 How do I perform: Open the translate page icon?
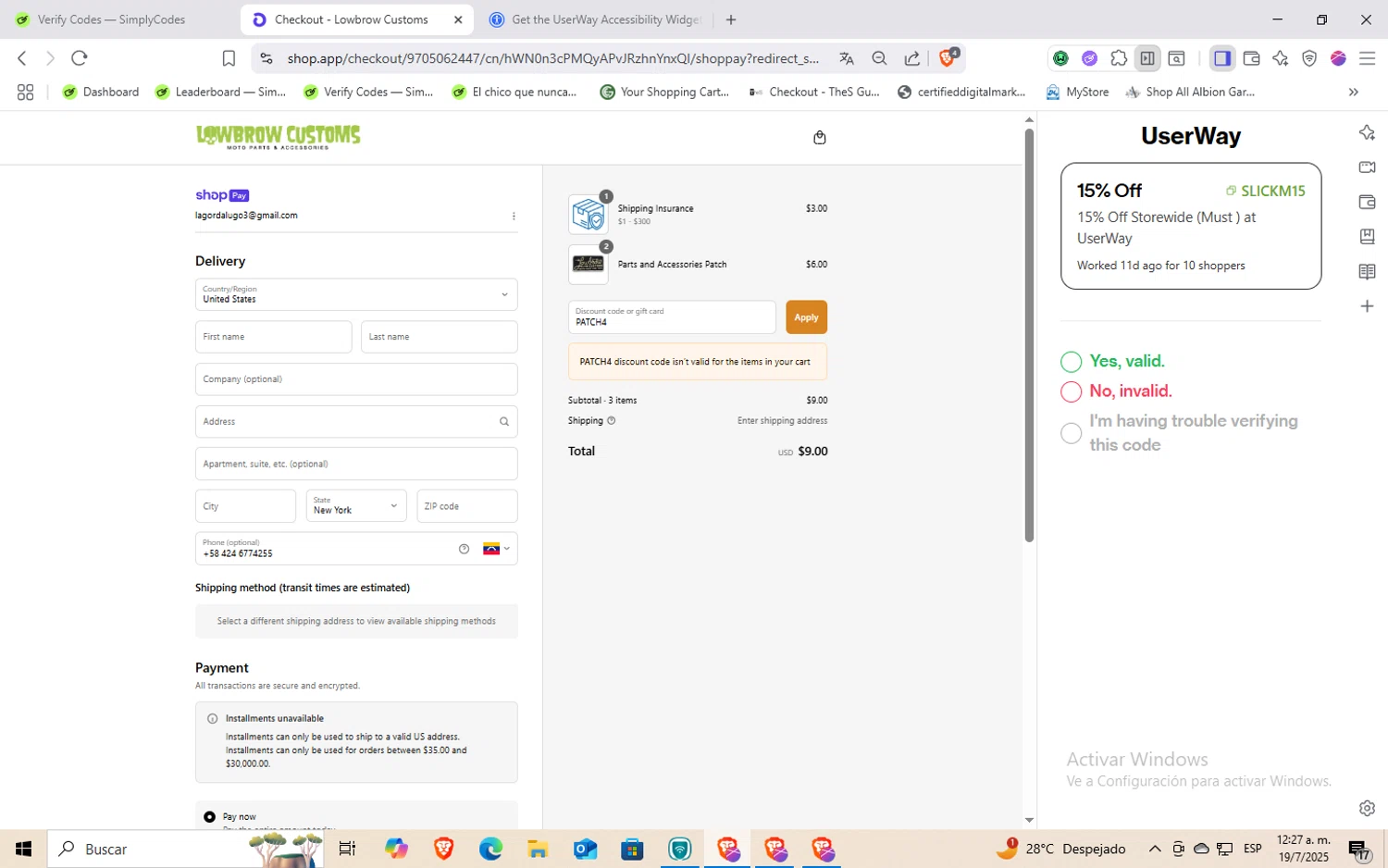coord(847,58)
